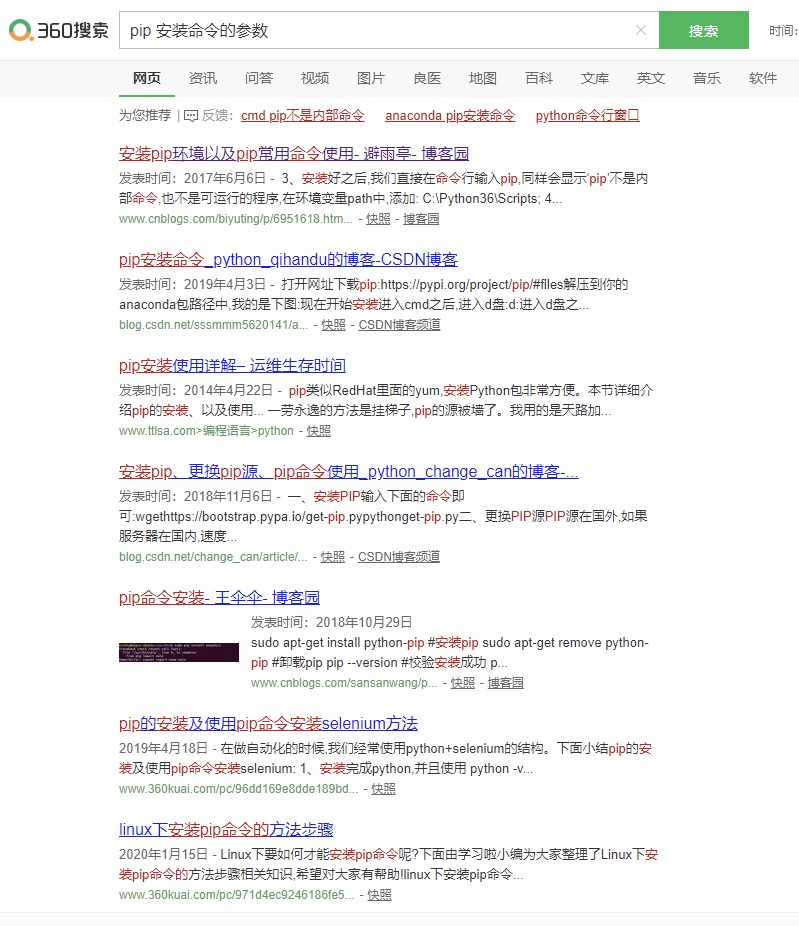The image size is (799, 926).
Task: Switch to the 百科 tab
Action: (539, 78)
